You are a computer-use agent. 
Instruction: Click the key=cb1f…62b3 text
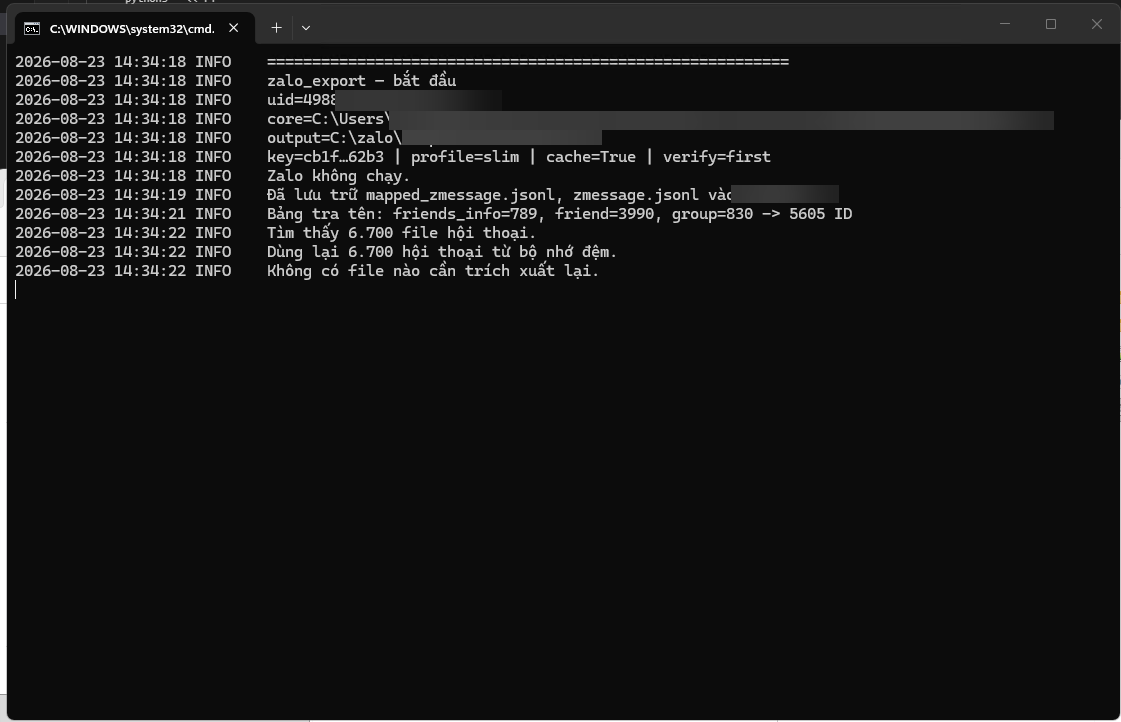point(325,157)
